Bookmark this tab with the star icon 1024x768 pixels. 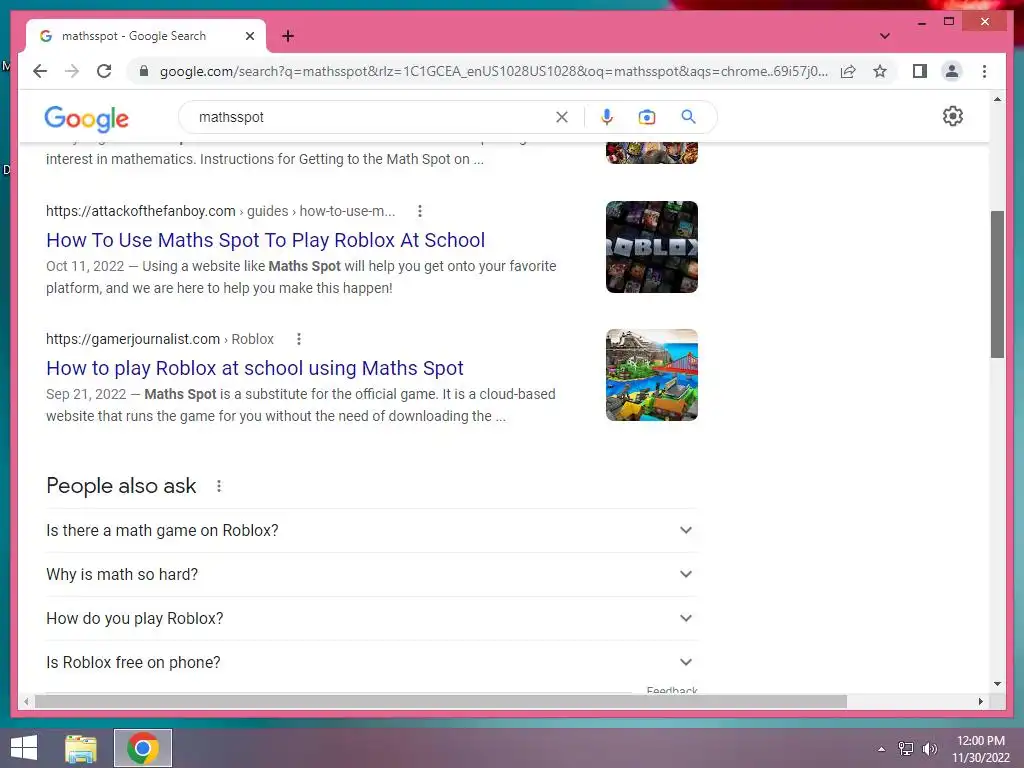(x=880, y=71)
